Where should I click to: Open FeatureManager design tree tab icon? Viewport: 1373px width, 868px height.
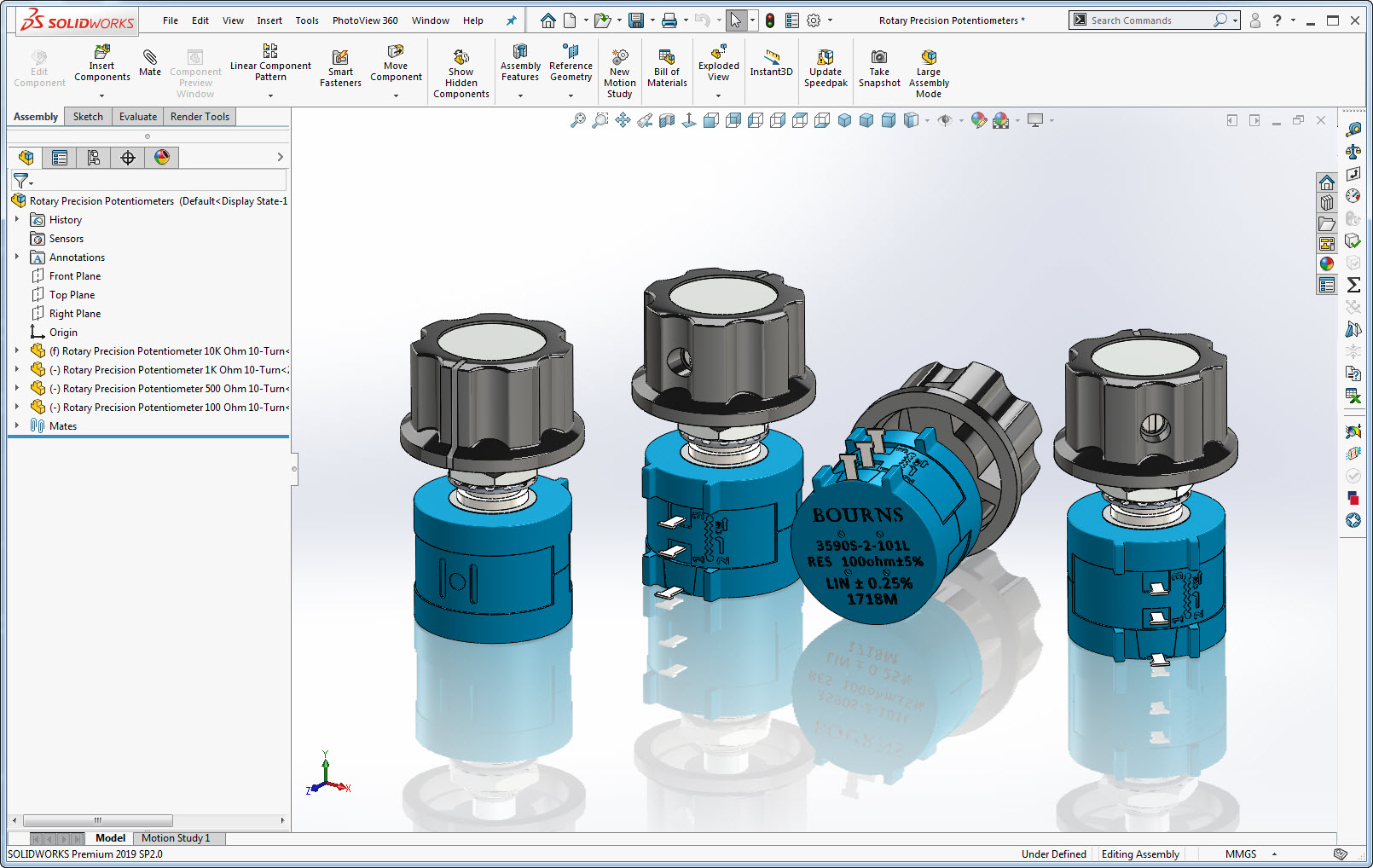[26, 158]
